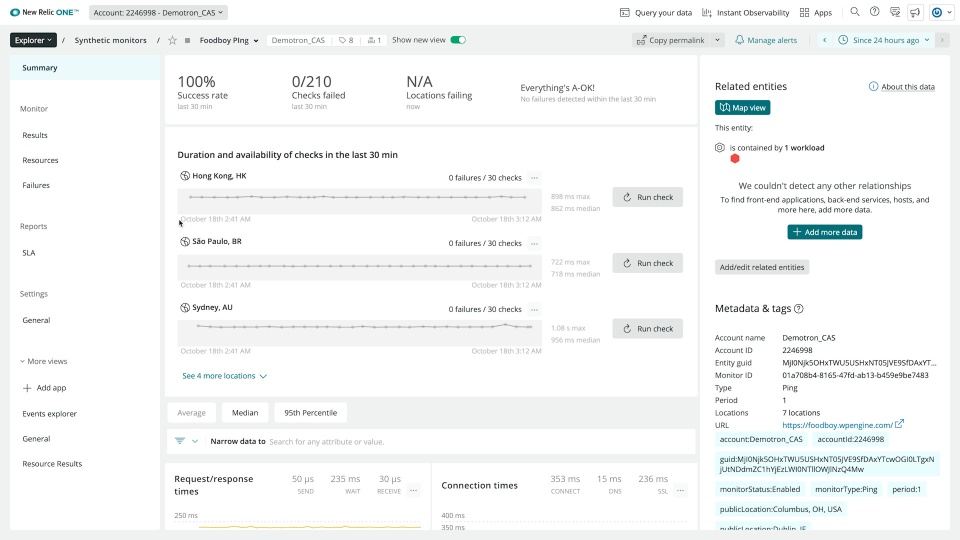Viewport: 960px width, 540px height.
Task: Open Request/response times chart options
Action: click(x=413, y=490)
